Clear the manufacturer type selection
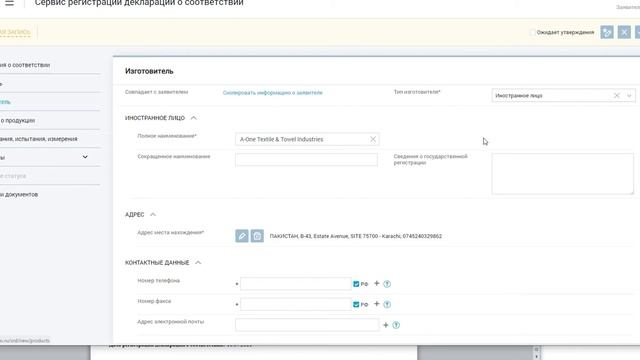Viewport: 640px width, 360px height. pos(617,96)
